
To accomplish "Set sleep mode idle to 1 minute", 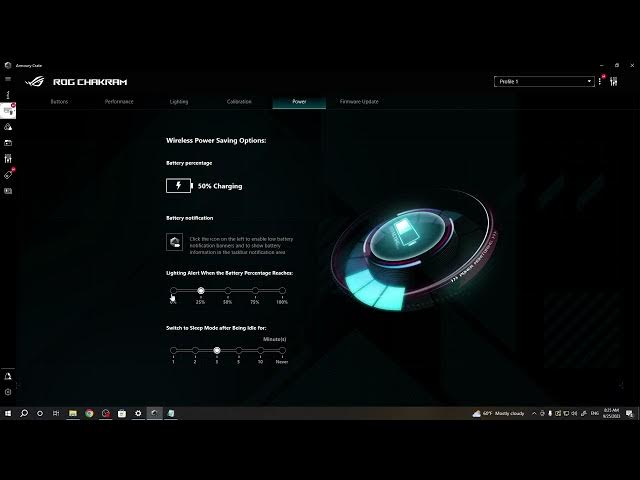I will coord(173,350).
